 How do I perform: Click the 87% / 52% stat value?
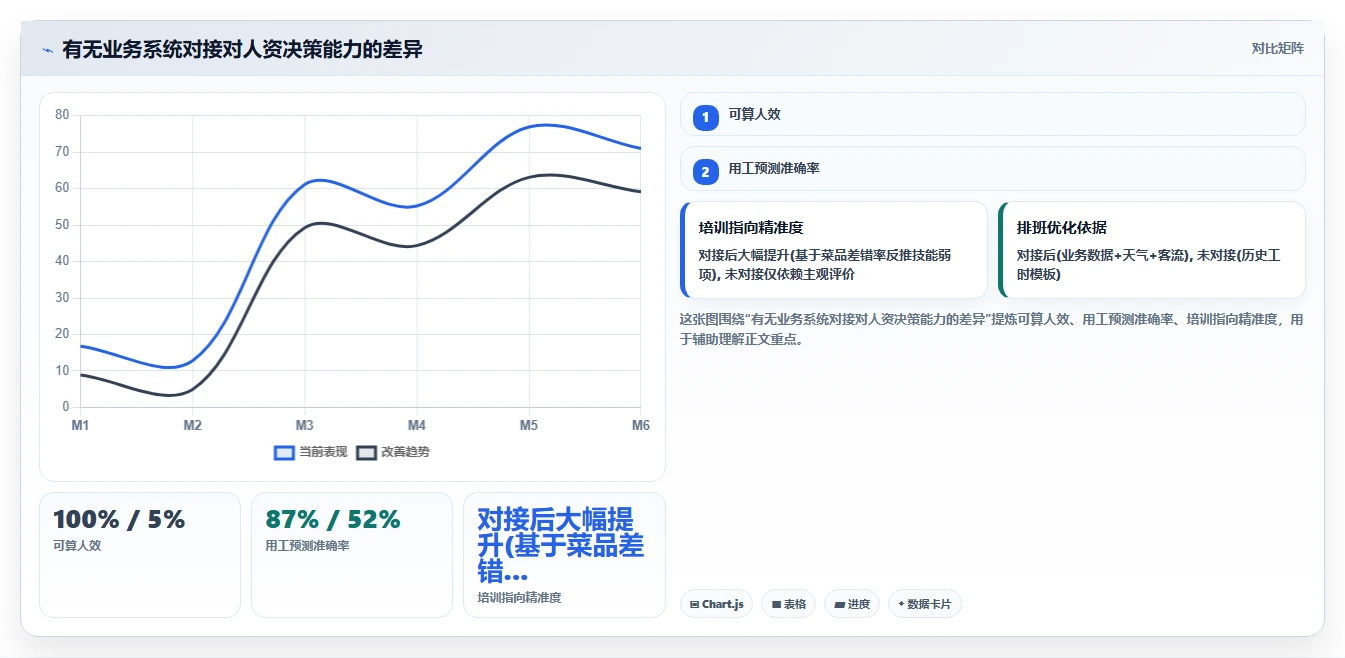point(333,520)
